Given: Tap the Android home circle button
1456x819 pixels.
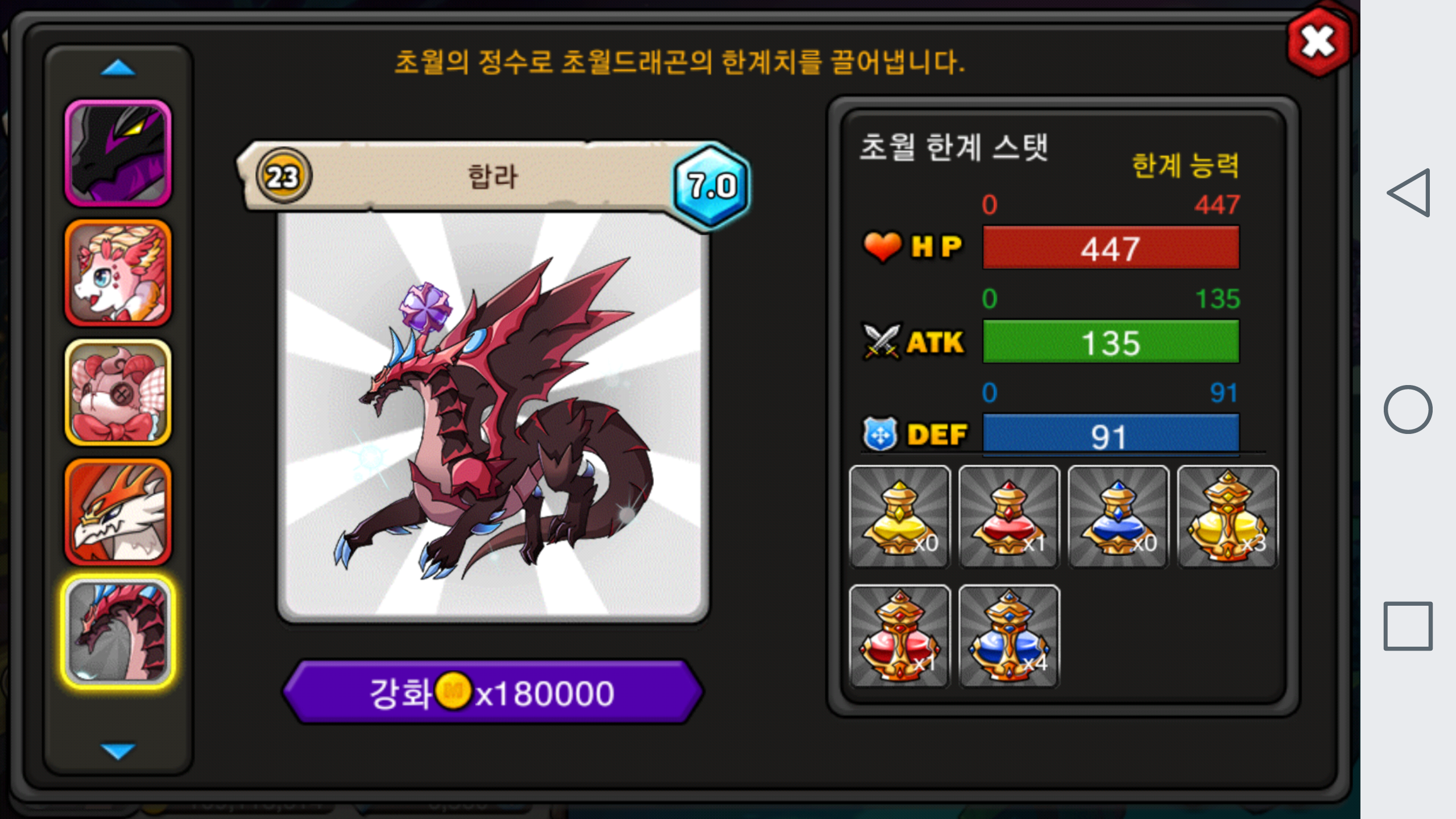Looking at the screenshot, I should coord(1408,409).
